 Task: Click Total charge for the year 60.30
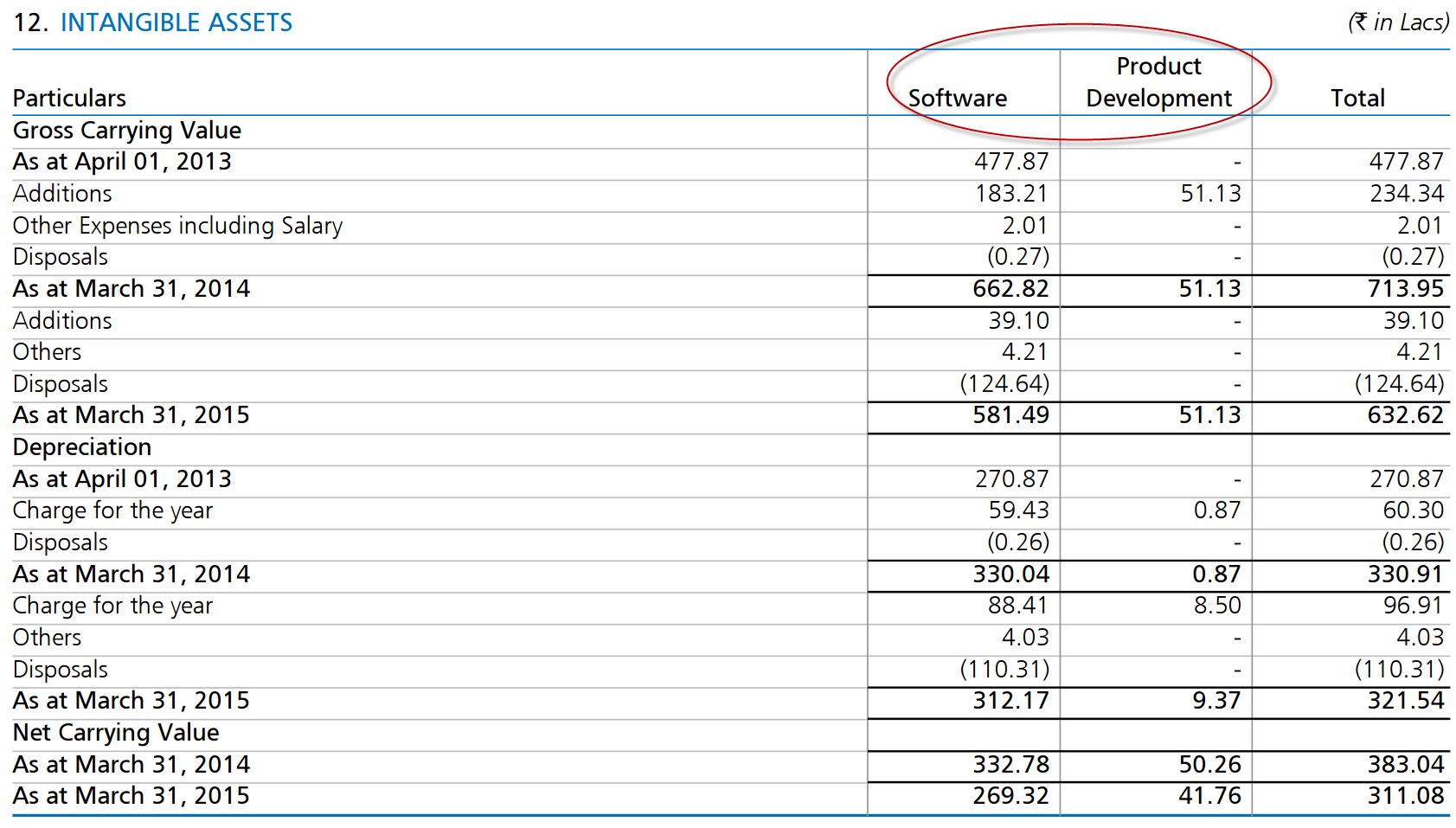tap(1413, 510)
